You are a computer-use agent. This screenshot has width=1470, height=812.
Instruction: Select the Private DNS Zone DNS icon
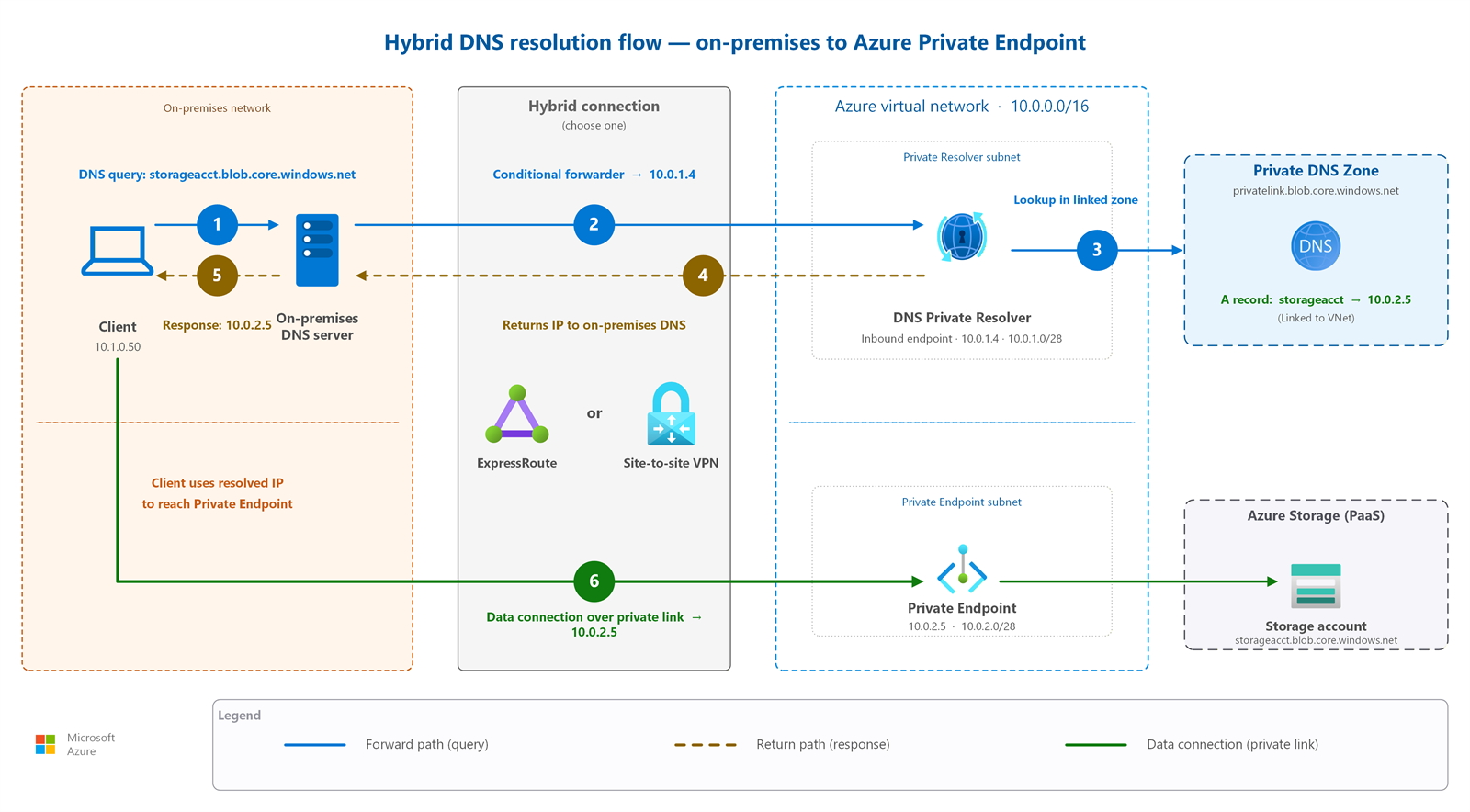pos(1316,245)
